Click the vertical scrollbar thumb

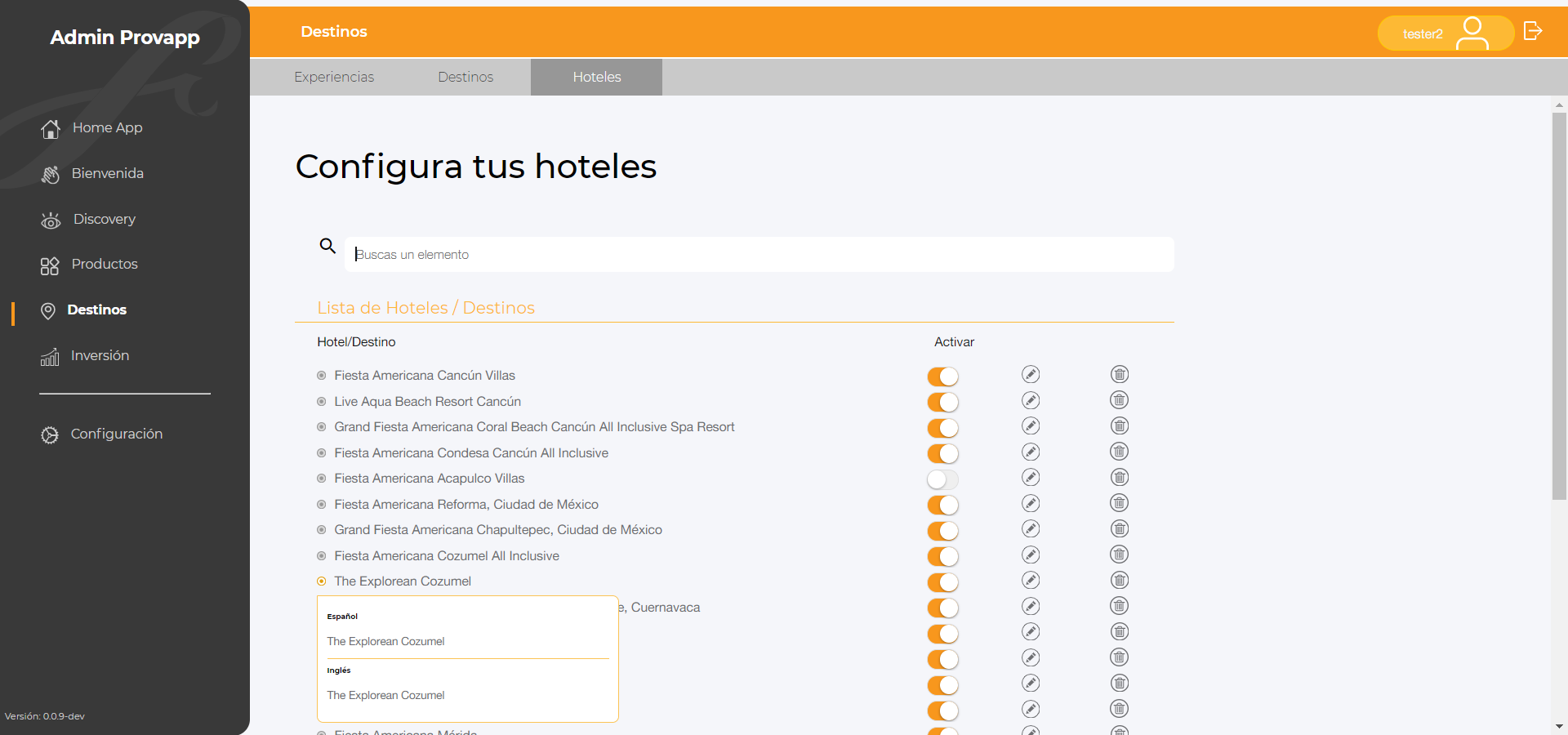pyautogui.click(x=1559, y=306)
